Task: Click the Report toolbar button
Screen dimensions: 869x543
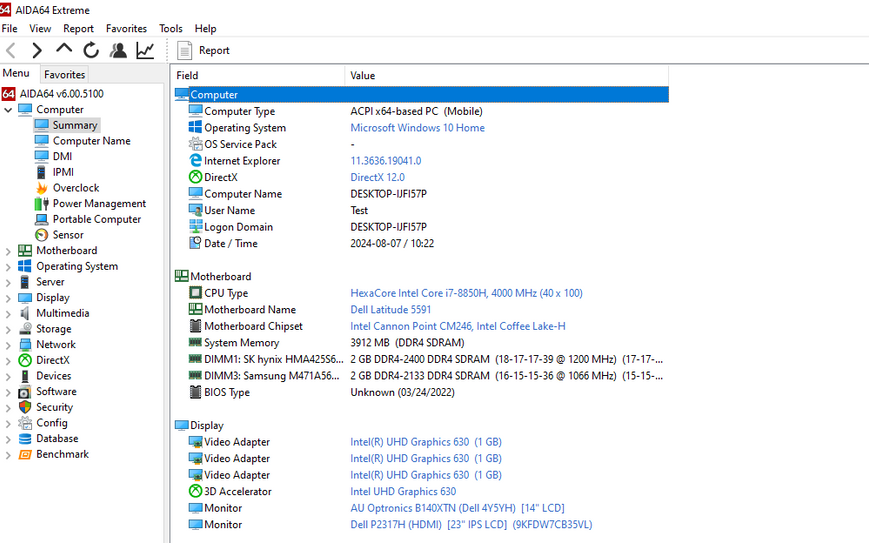Action: 203,50
